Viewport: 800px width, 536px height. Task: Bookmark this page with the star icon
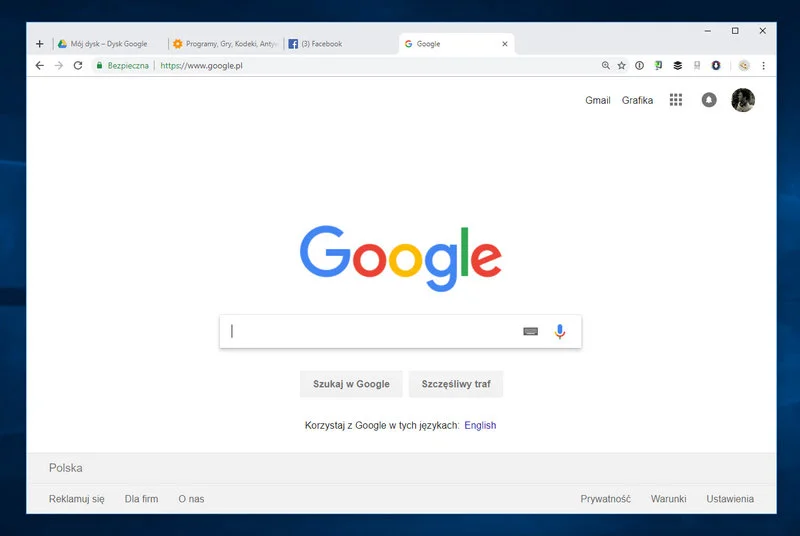tap(621, 65)
